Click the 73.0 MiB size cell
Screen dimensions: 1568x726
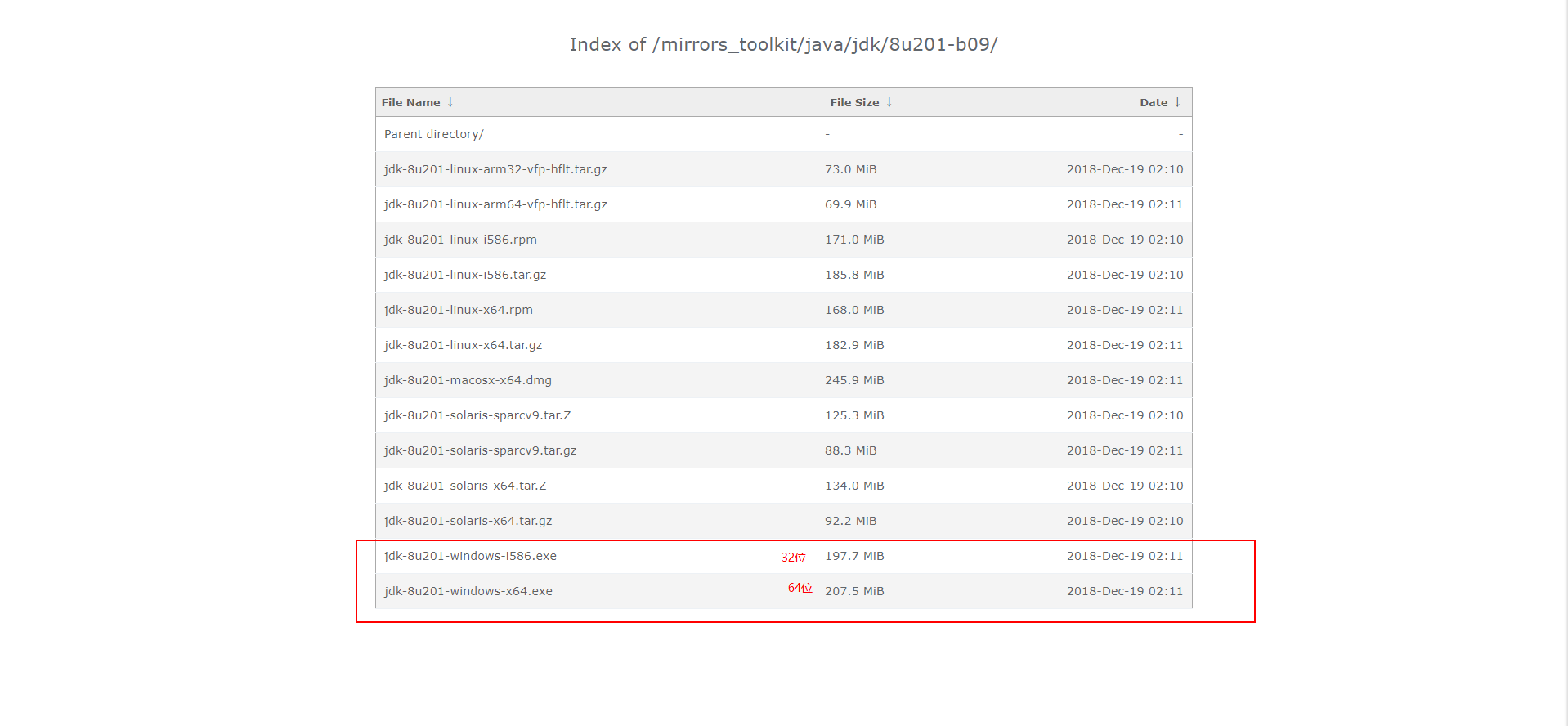(x=850, y=169)
